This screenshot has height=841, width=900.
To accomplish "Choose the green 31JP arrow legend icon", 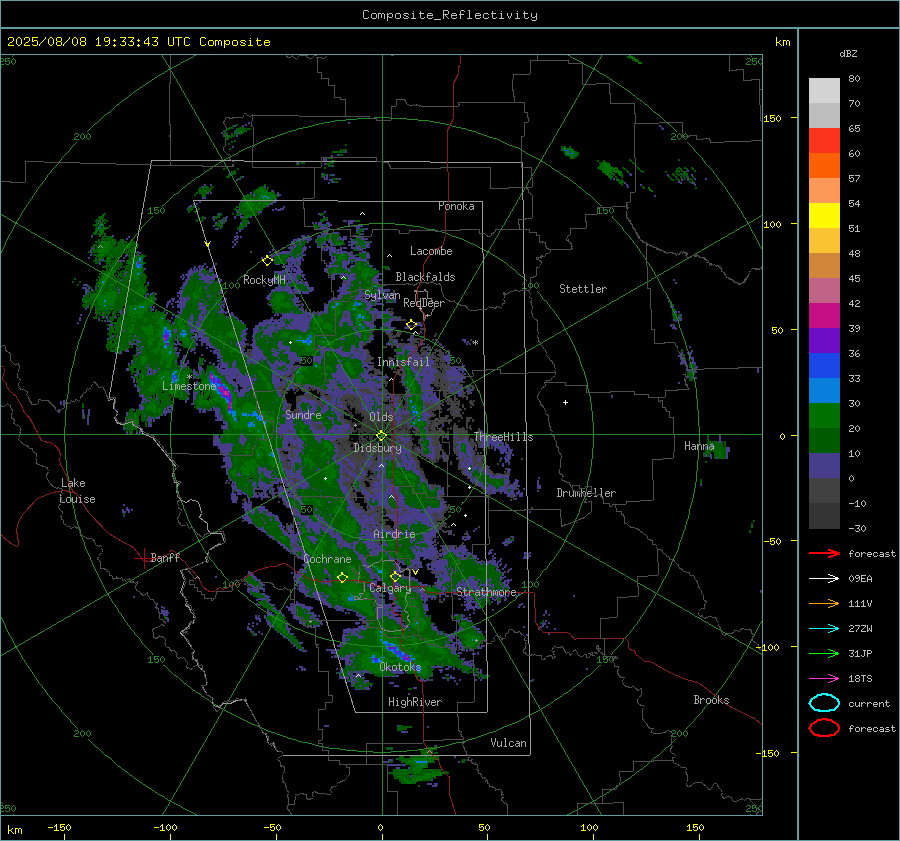I will coord(824,653).
